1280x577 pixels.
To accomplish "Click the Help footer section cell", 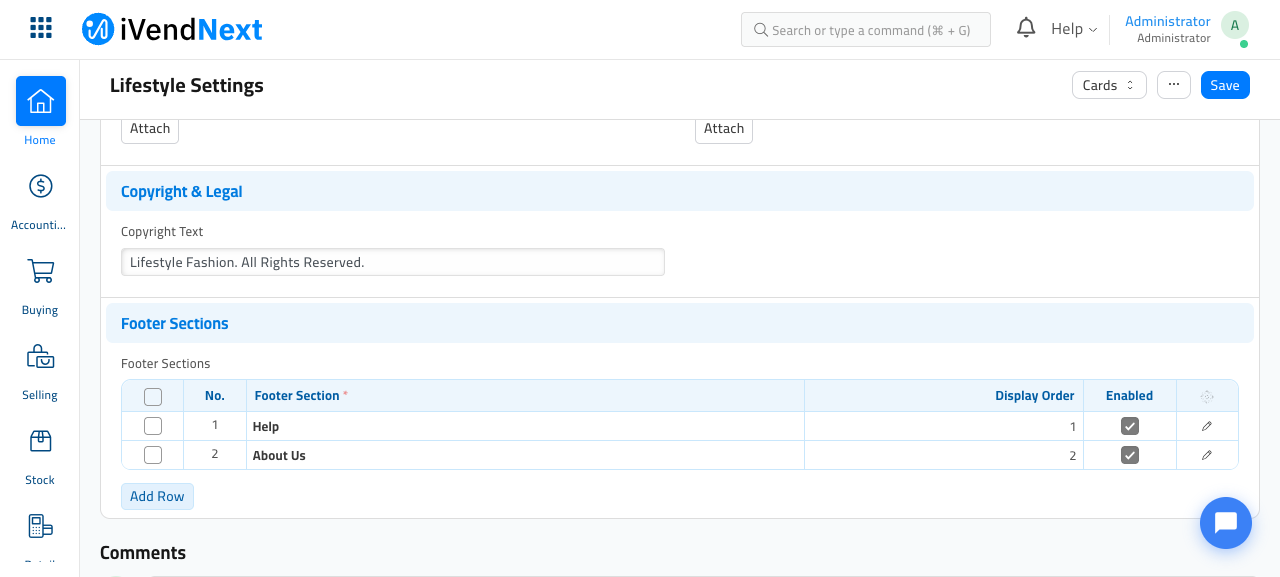I will coord(526,426).
